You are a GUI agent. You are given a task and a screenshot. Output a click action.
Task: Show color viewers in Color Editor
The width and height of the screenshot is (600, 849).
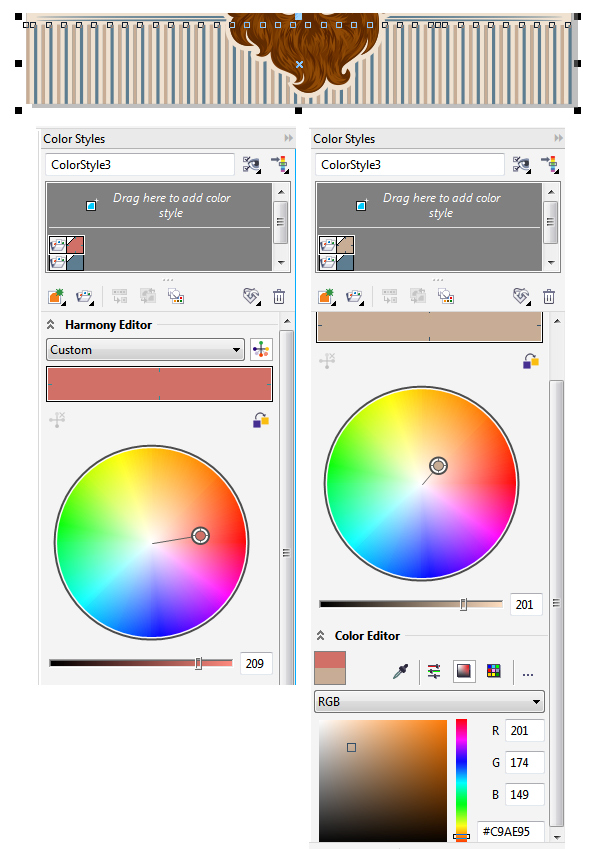pyautogui.click(x=464, y=671)
